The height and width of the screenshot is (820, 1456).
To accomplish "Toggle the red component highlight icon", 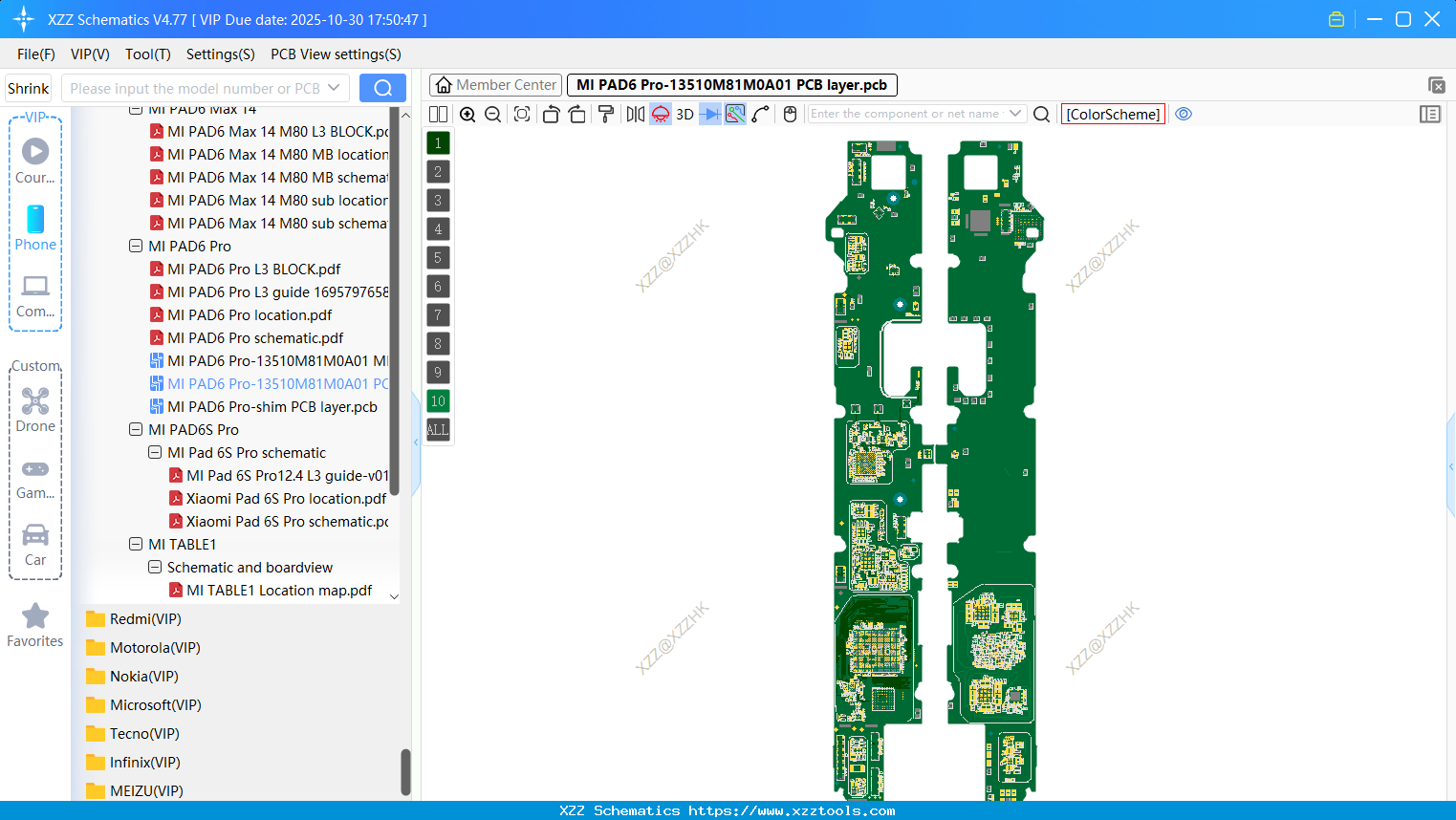I will coord(660,114).
